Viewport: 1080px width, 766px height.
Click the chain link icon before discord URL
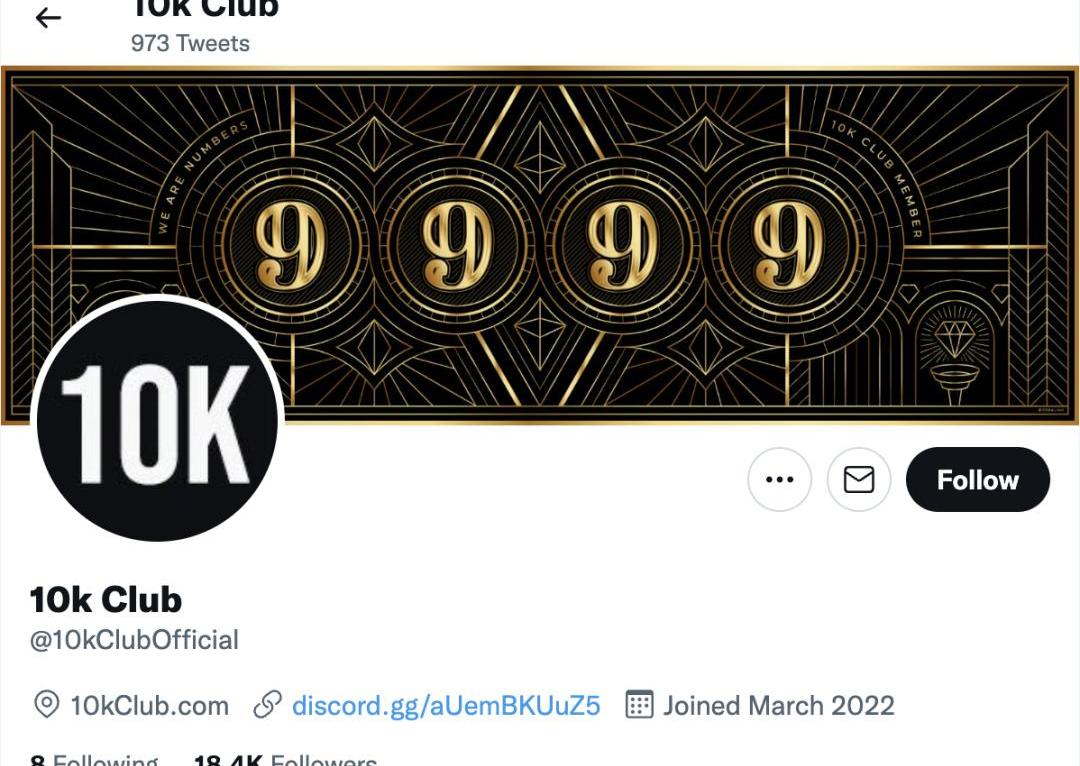coord(267,706)
